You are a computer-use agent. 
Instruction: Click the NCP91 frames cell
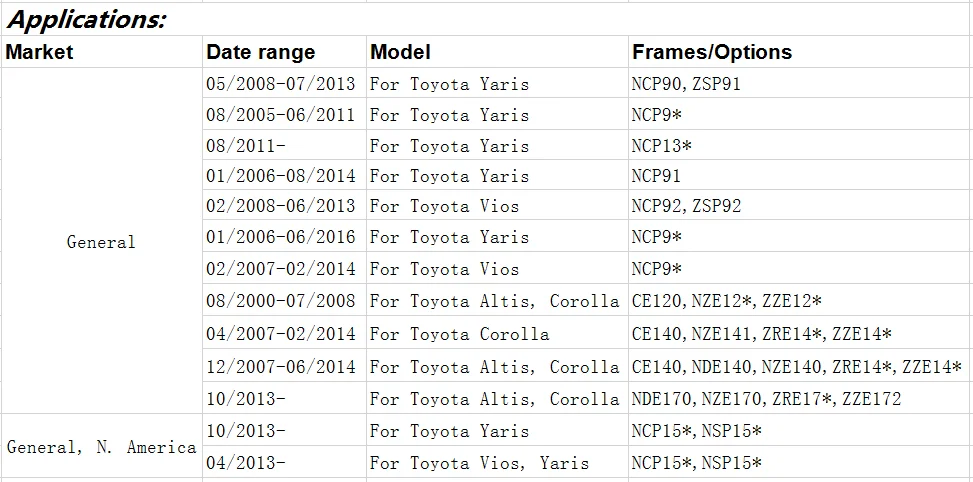coord(800,176)
